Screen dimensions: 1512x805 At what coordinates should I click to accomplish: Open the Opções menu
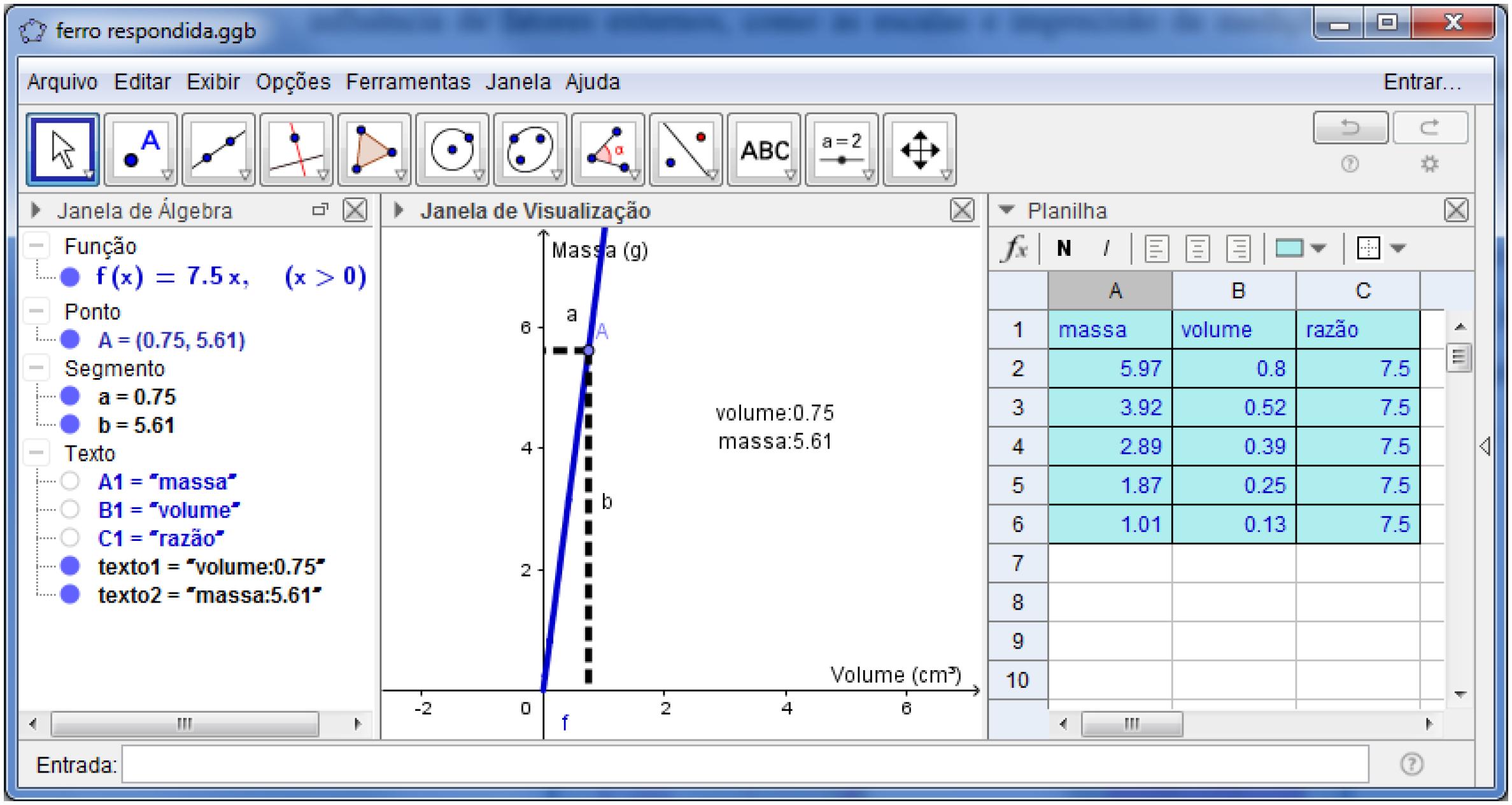293,81
